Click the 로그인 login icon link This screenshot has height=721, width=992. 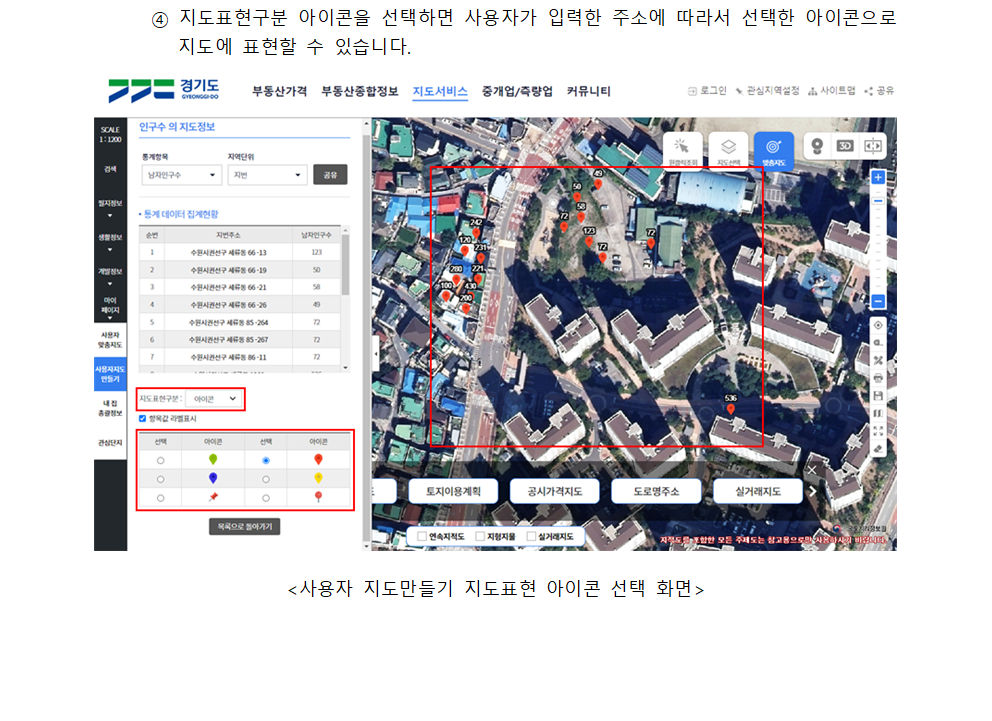[x=707, y=91]
